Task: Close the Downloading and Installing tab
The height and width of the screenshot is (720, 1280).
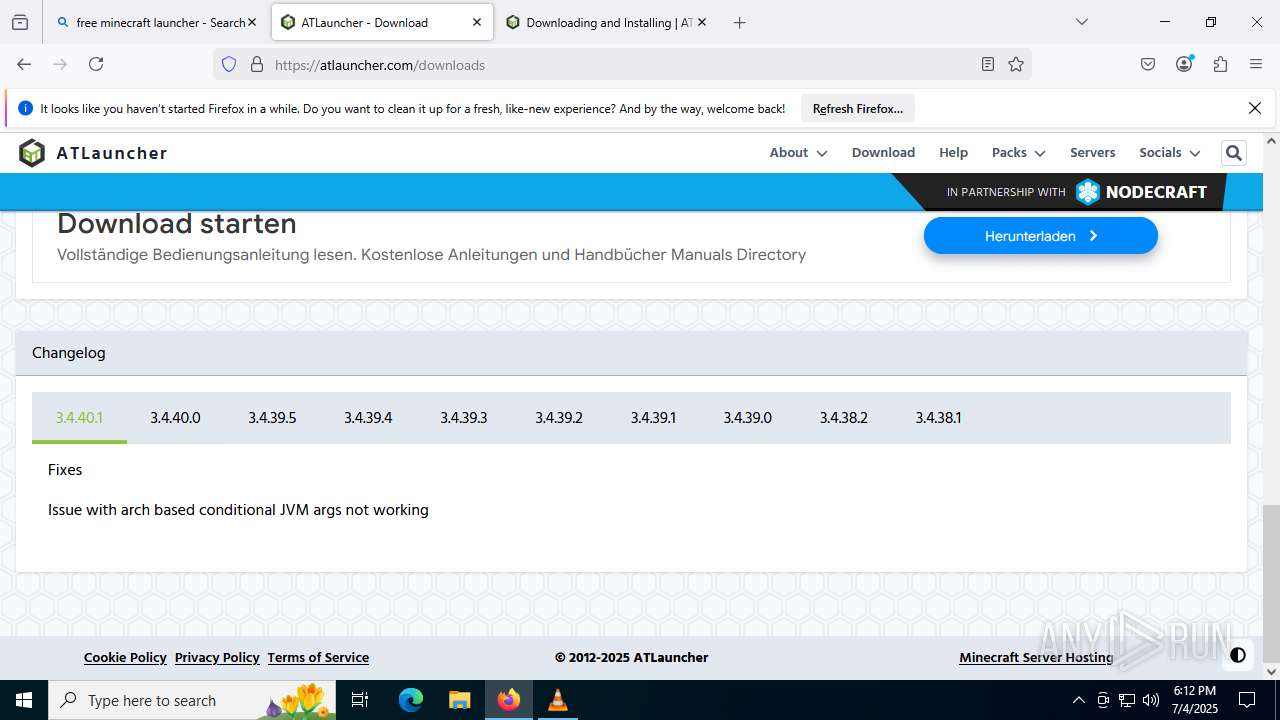Action: tap(702, 22)
